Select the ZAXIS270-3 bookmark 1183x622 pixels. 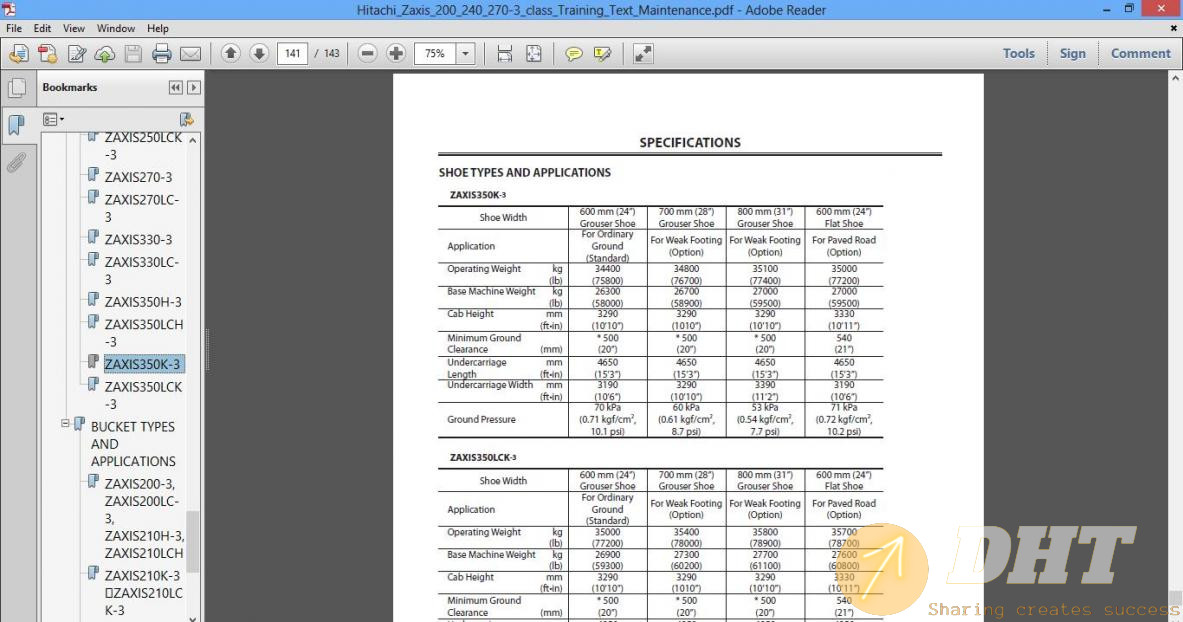(x=138, y=177)
